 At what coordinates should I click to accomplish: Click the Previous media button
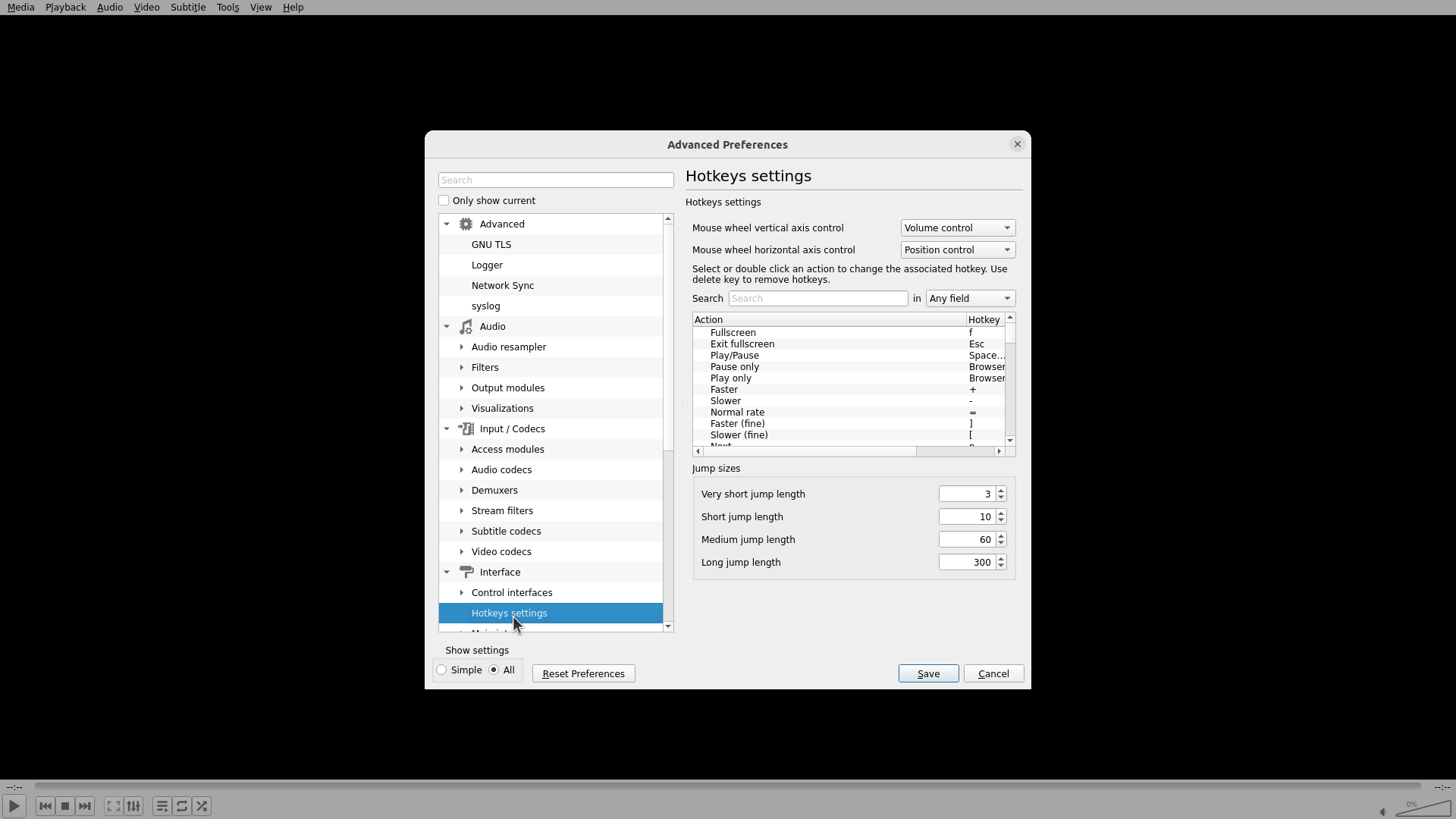point(45,806)
